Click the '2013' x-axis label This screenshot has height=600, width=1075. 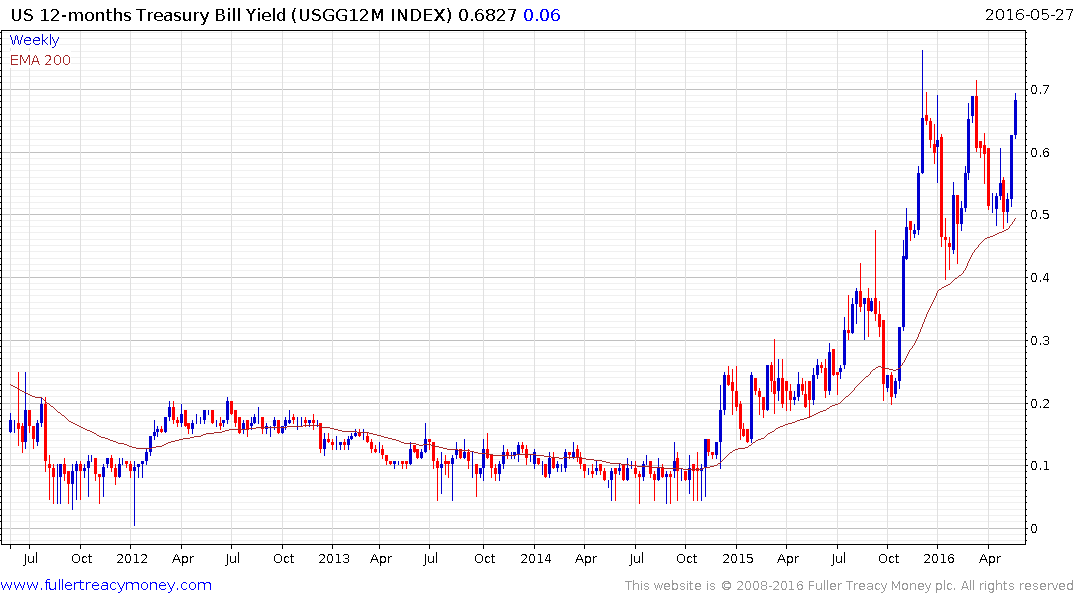pos(334,559)
